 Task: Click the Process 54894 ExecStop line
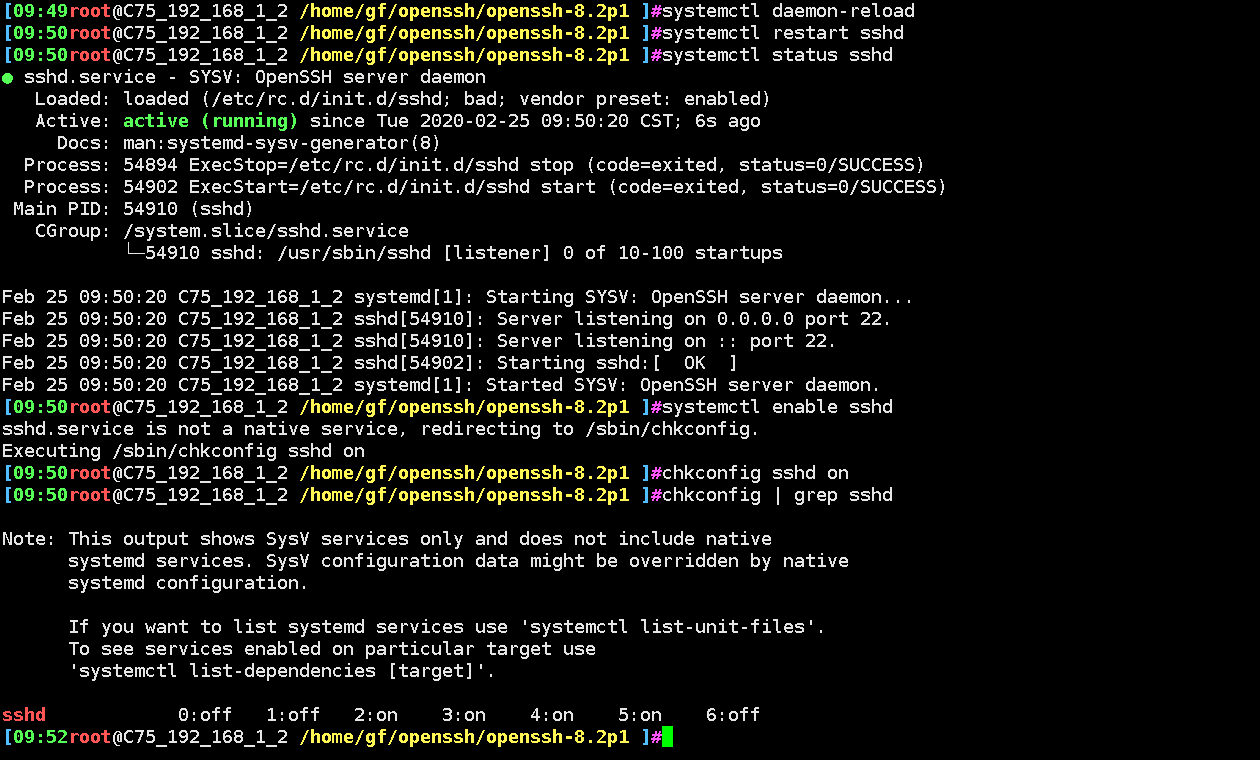click(475, 165)
